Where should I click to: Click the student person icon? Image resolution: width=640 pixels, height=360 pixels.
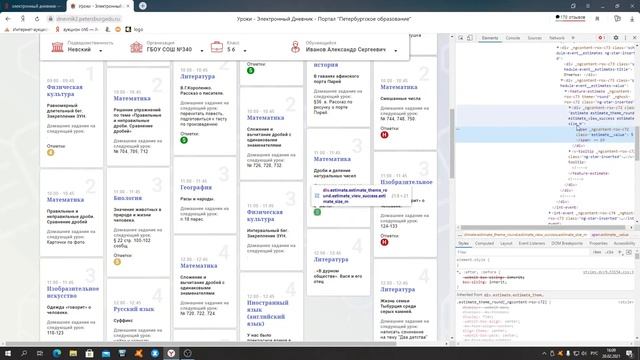coord(295,47)
